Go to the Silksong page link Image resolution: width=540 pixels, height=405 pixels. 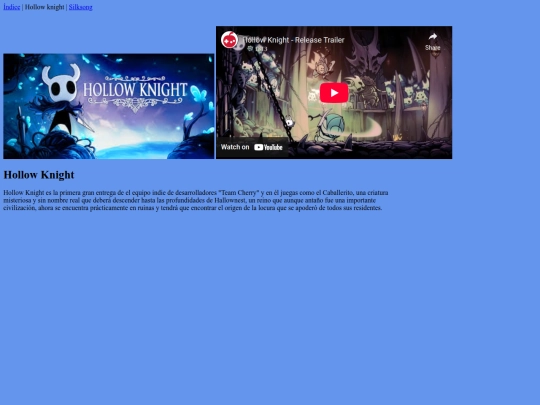pos(81,7)
